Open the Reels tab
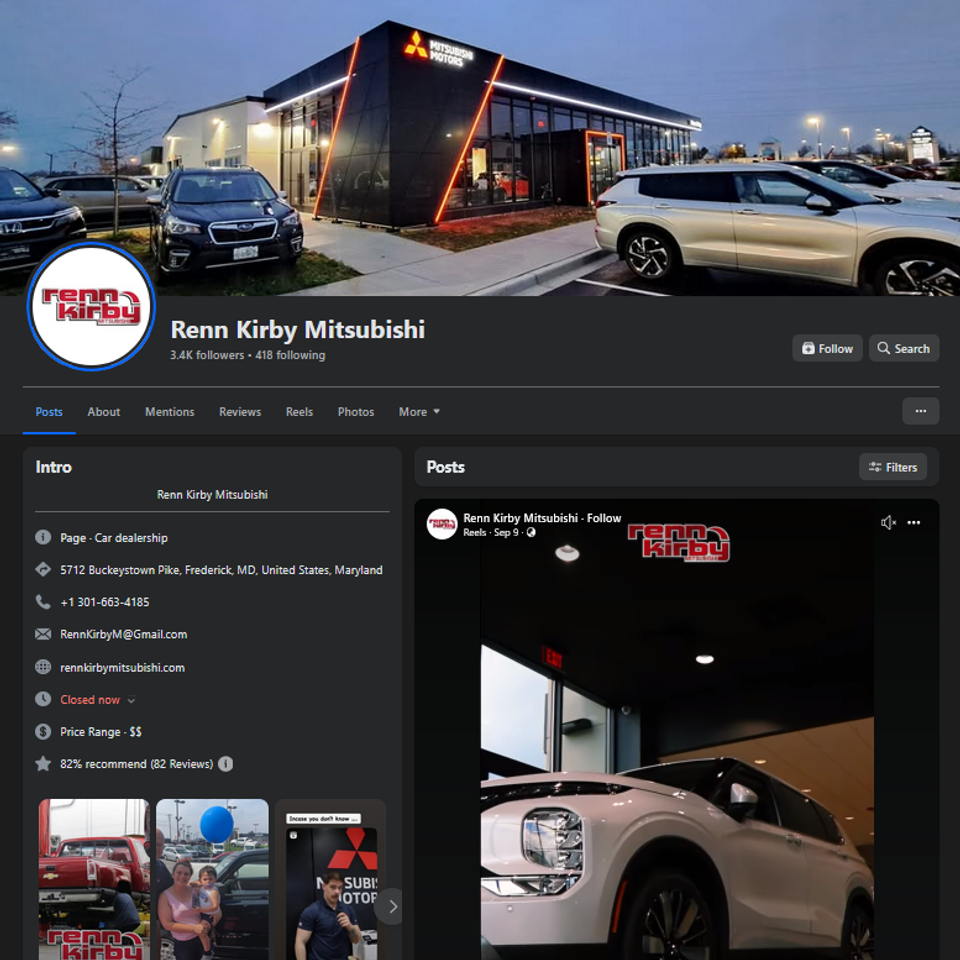 pyautogui.click(x=299, y=412)
